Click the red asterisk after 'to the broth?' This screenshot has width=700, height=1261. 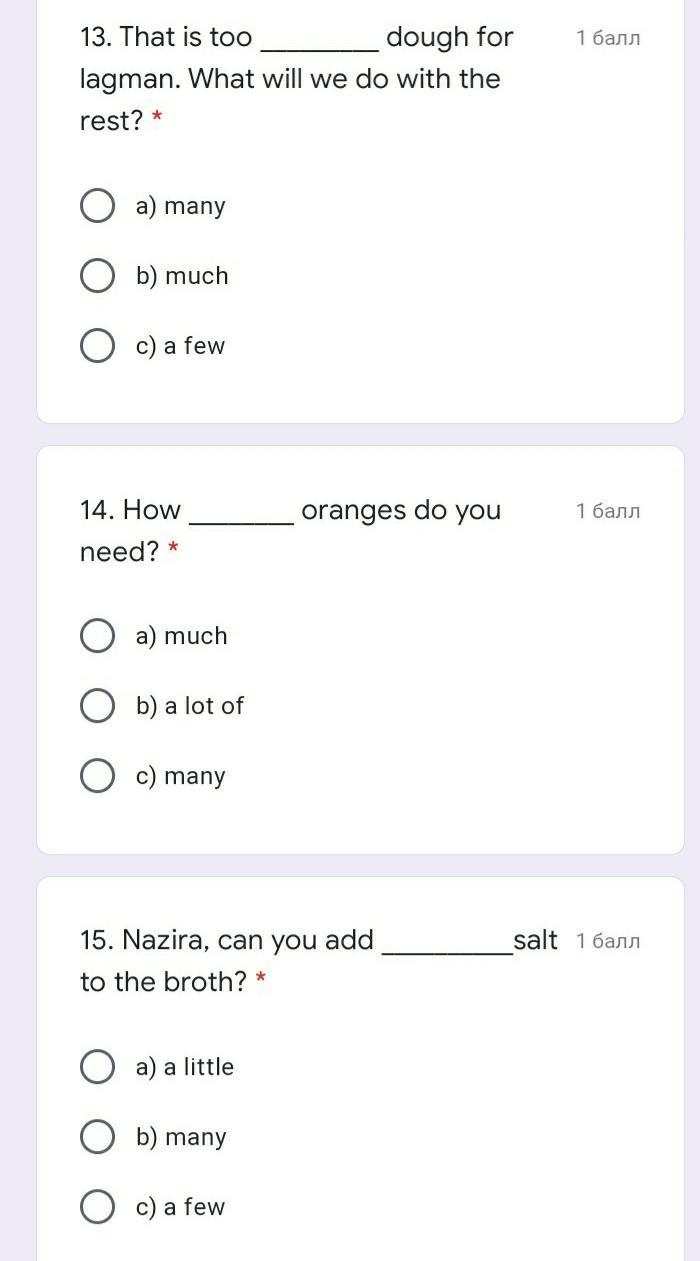(x=261, y=980)
